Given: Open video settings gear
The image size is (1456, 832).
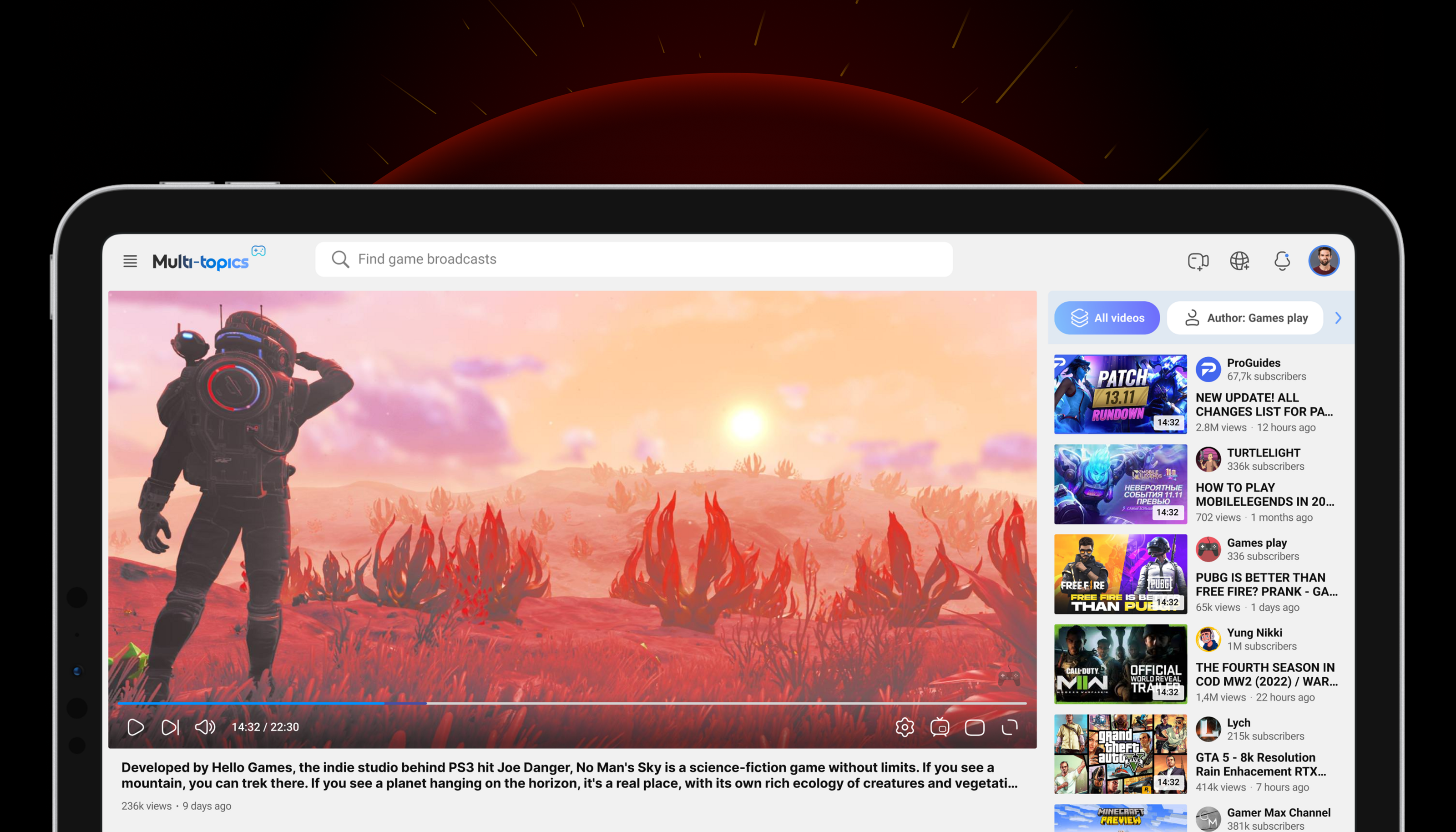Looking at the screenshot, I should tap(905, 727).
